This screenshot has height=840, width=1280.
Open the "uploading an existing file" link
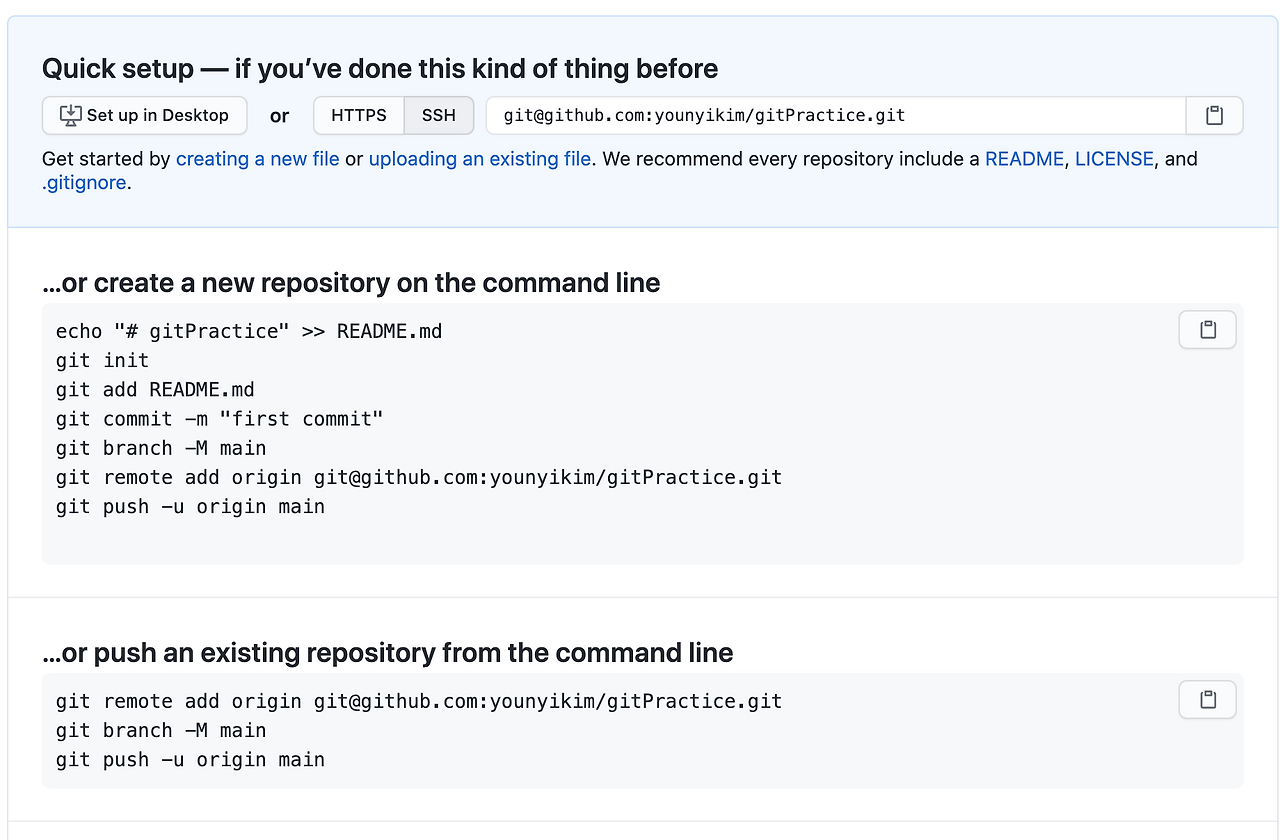pyautogui.click(x=480, y=159)
